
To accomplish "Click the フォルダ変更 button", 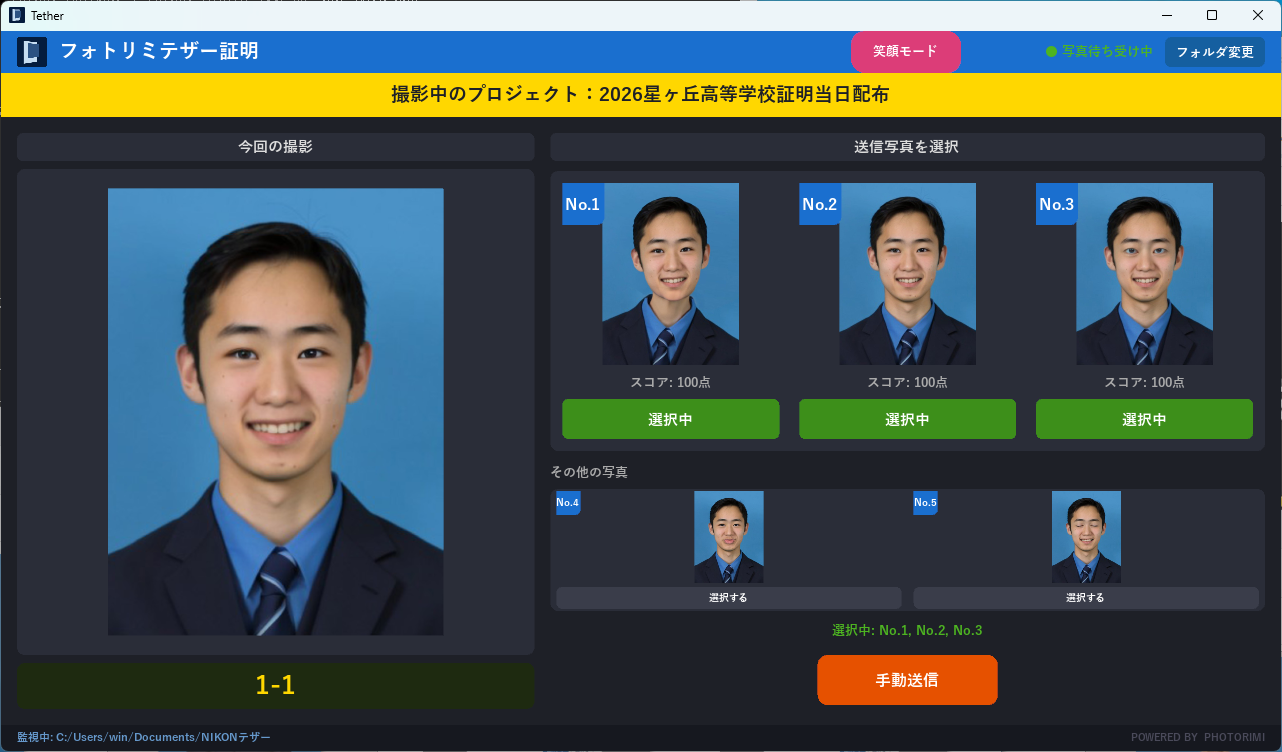I will [1215, 52].
